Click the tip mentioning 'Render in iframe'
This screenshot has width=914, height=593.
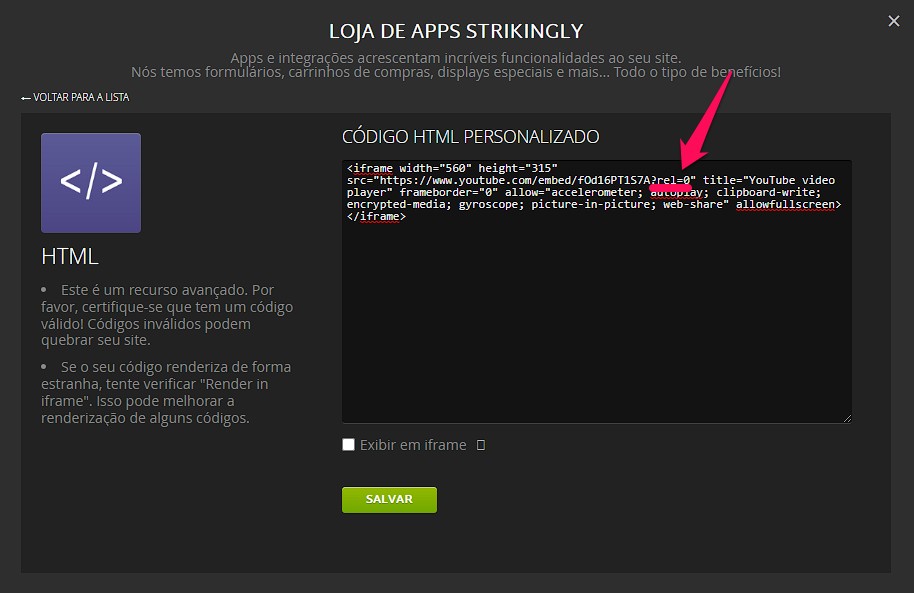[166, 392]
